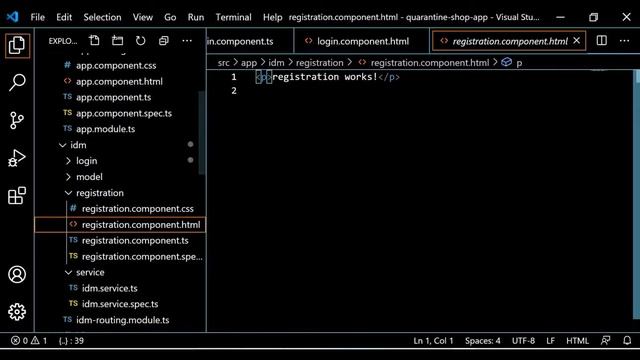Click the warnings count in status bar
640x360 pixels.
click(39, 340)
